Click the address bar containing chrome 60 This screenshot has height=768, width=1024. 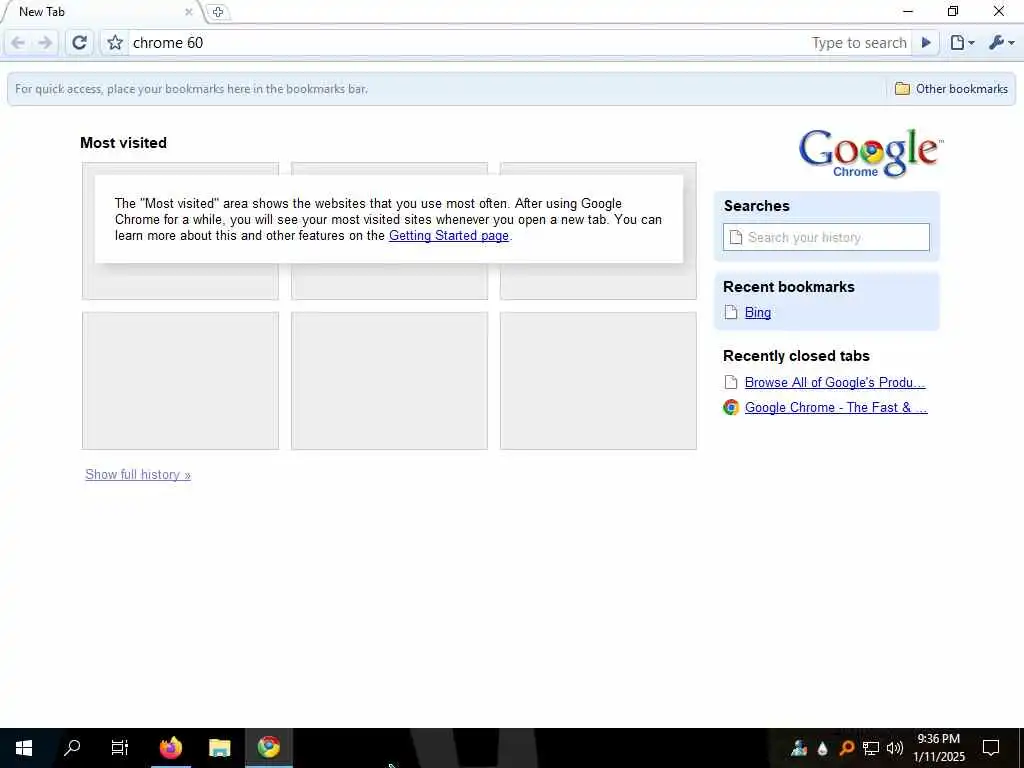coord(467,43)
